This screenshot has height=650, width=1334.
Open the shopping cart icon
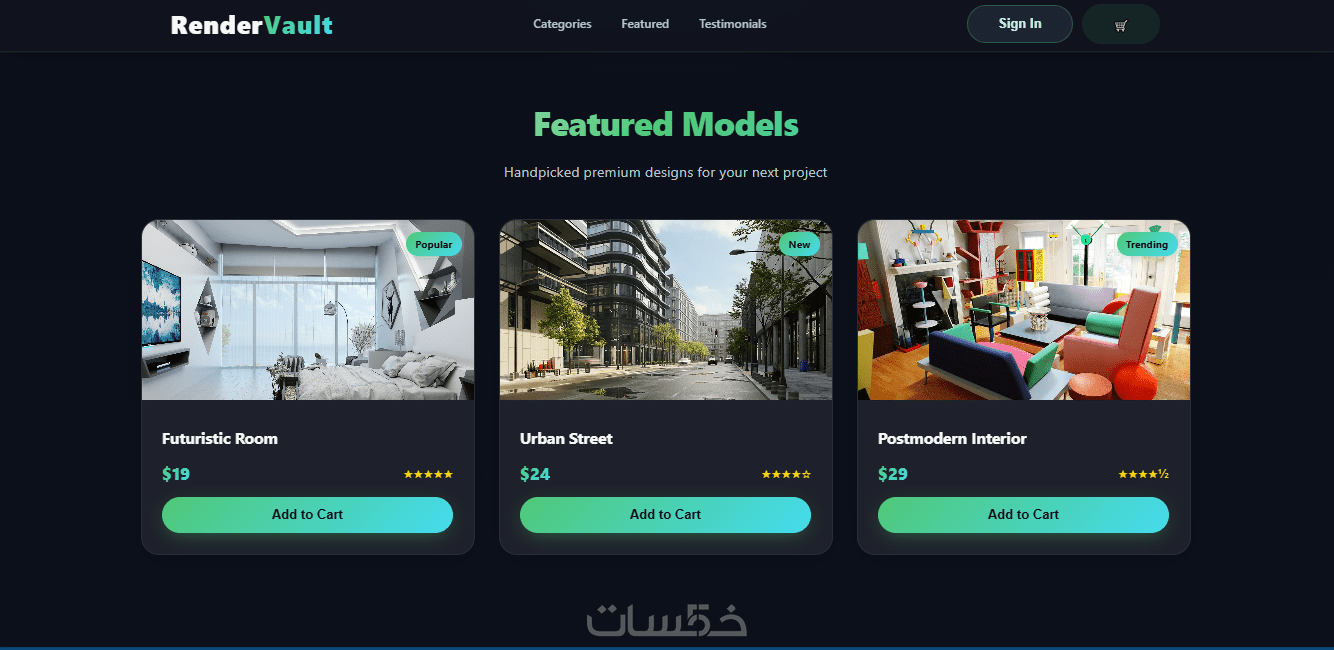pos(1120,25)
